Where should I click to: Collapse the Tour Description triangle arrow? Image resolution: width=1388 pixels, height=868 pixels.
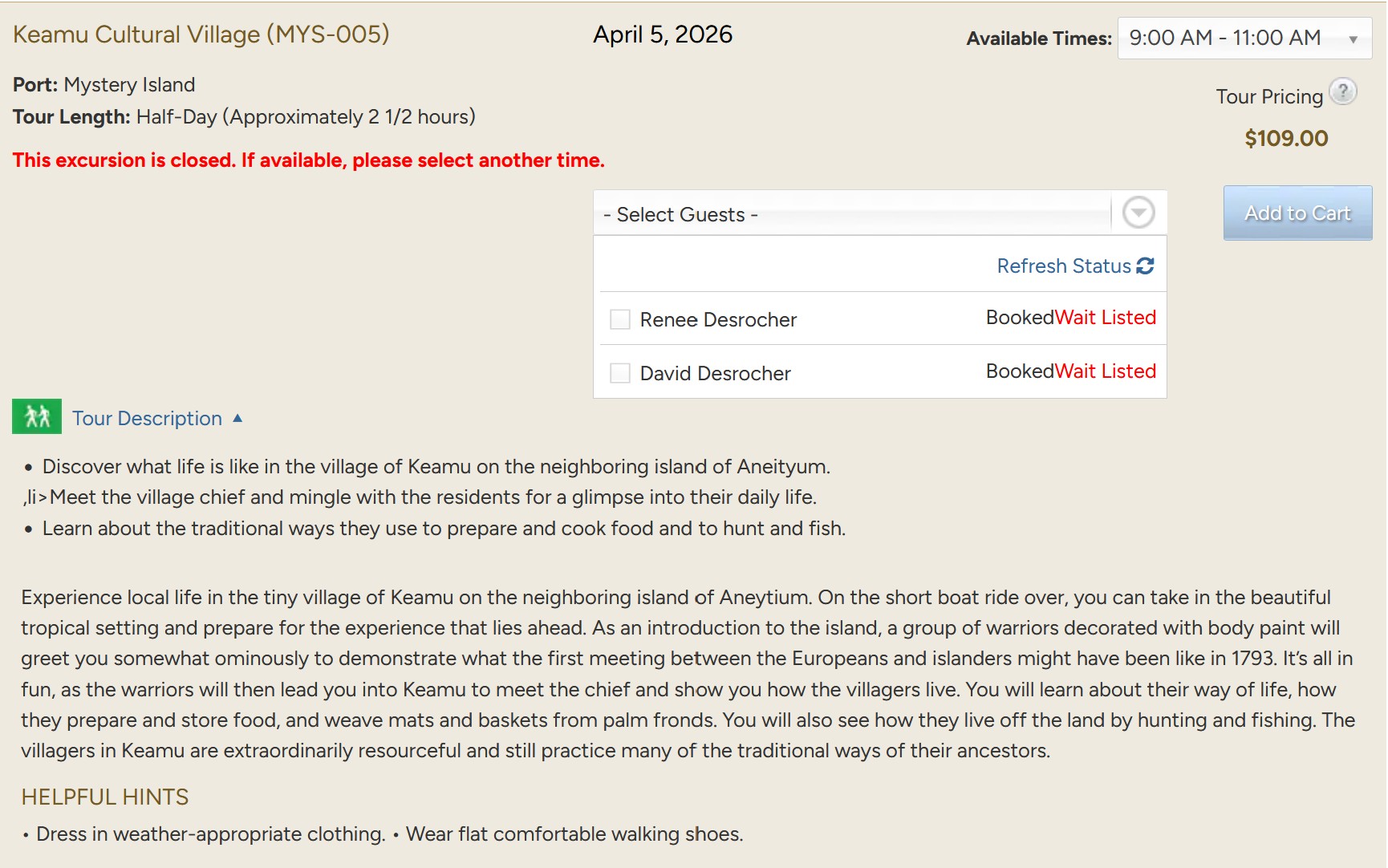(x=237, y=418)
